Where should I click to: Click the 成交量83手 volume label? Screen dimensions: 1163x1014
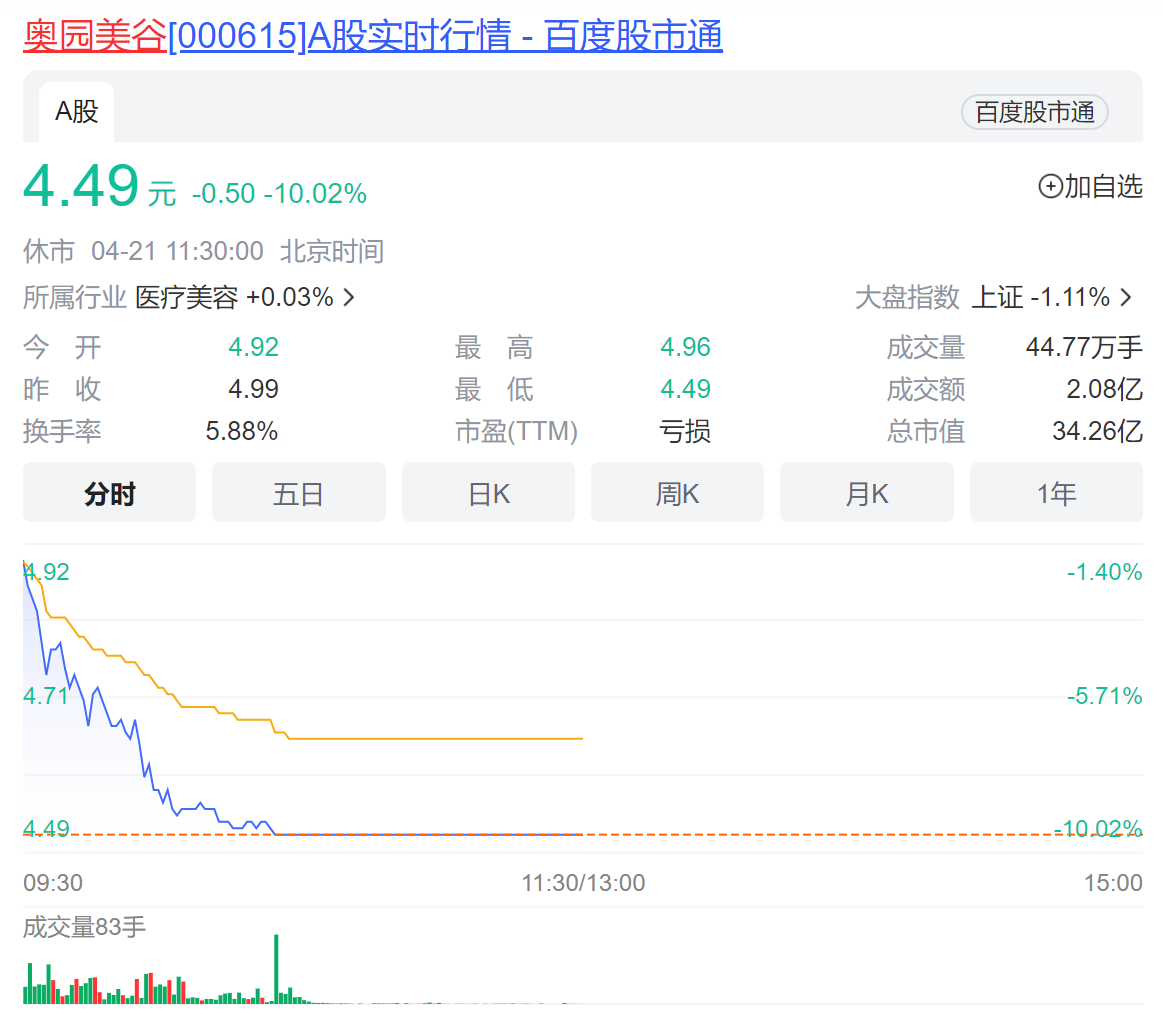[85, 927]
